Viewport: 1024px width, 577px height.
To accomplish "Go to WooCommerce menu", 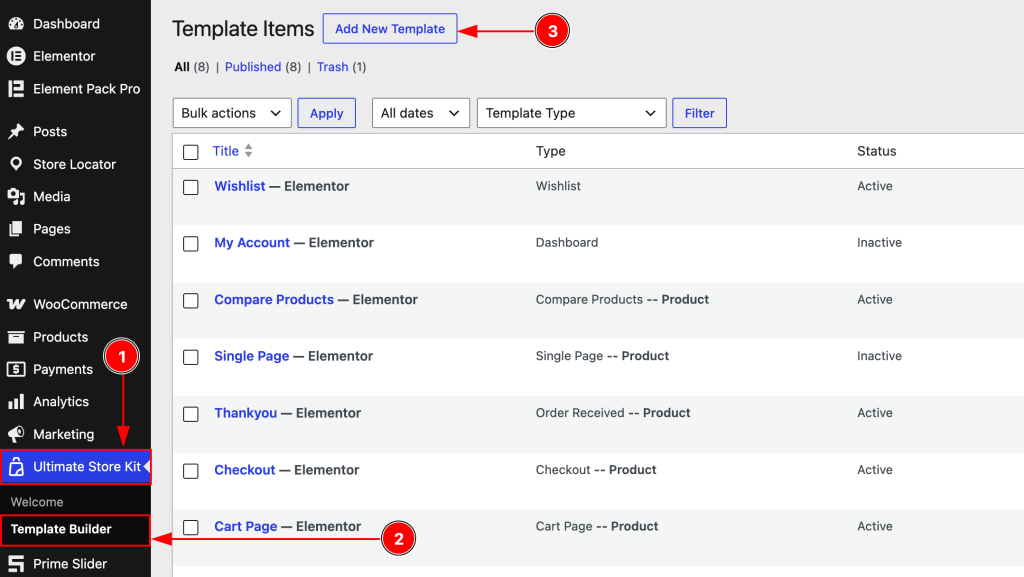I will click(x=75, y=304).
